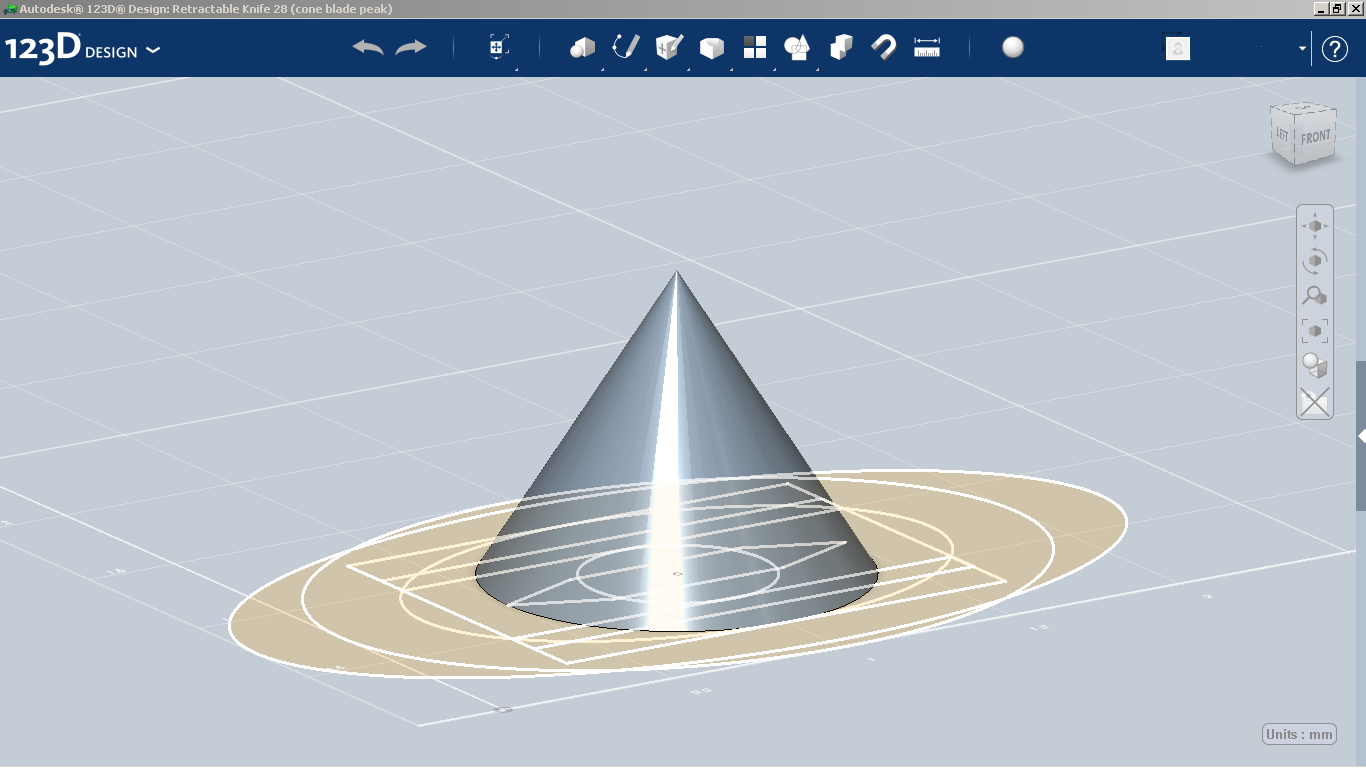Viewport: 1366px width, 768px height.
Task: Open the Units : mm button
Action: (x=1299, y=734)
